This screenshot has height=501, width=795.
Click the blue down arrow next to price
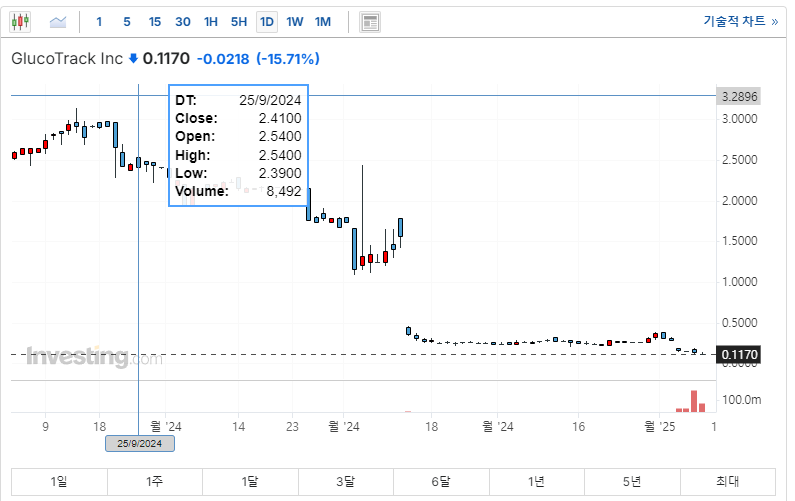(x=133, y=59)
